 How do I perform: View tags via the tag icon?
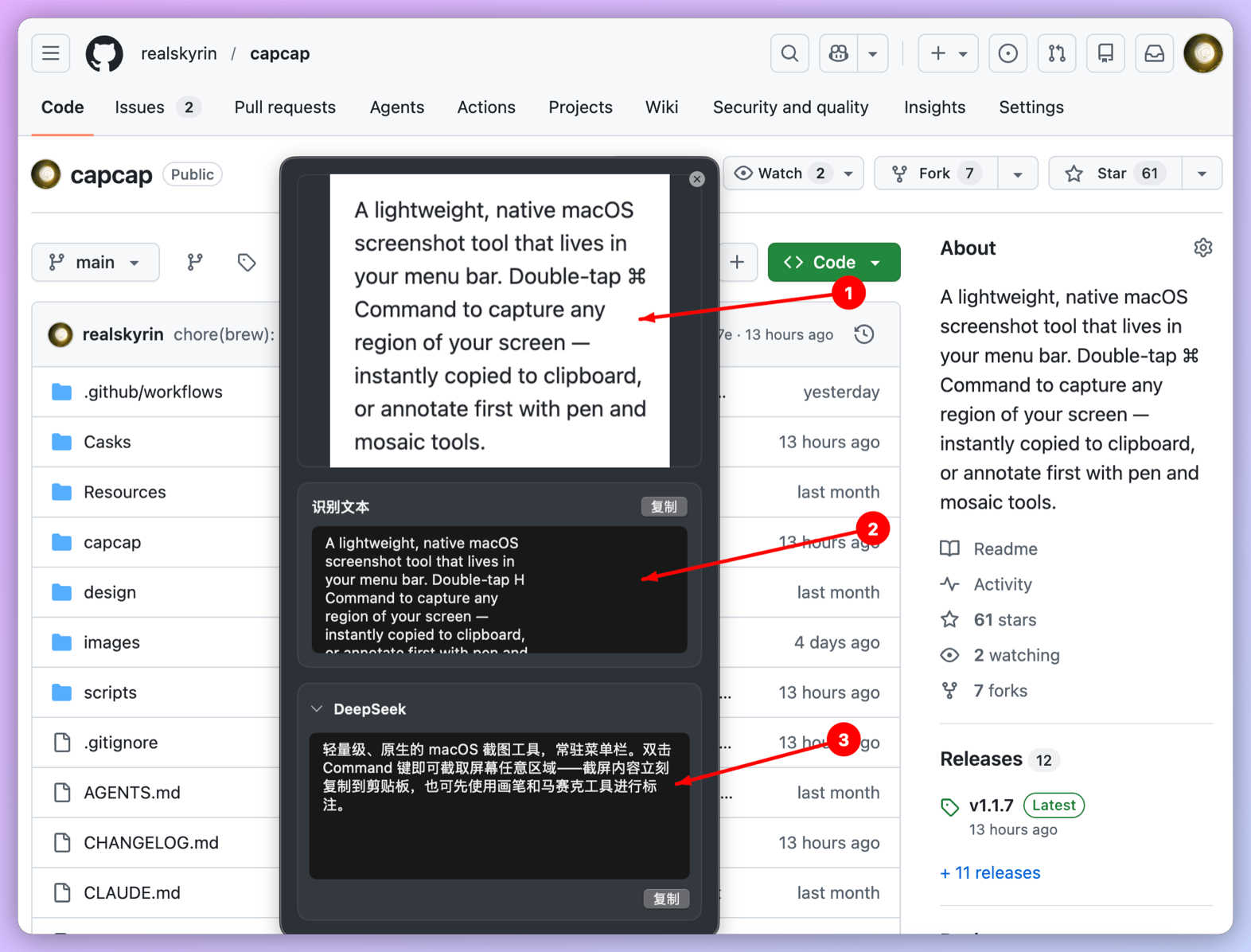tap(247, 263)
